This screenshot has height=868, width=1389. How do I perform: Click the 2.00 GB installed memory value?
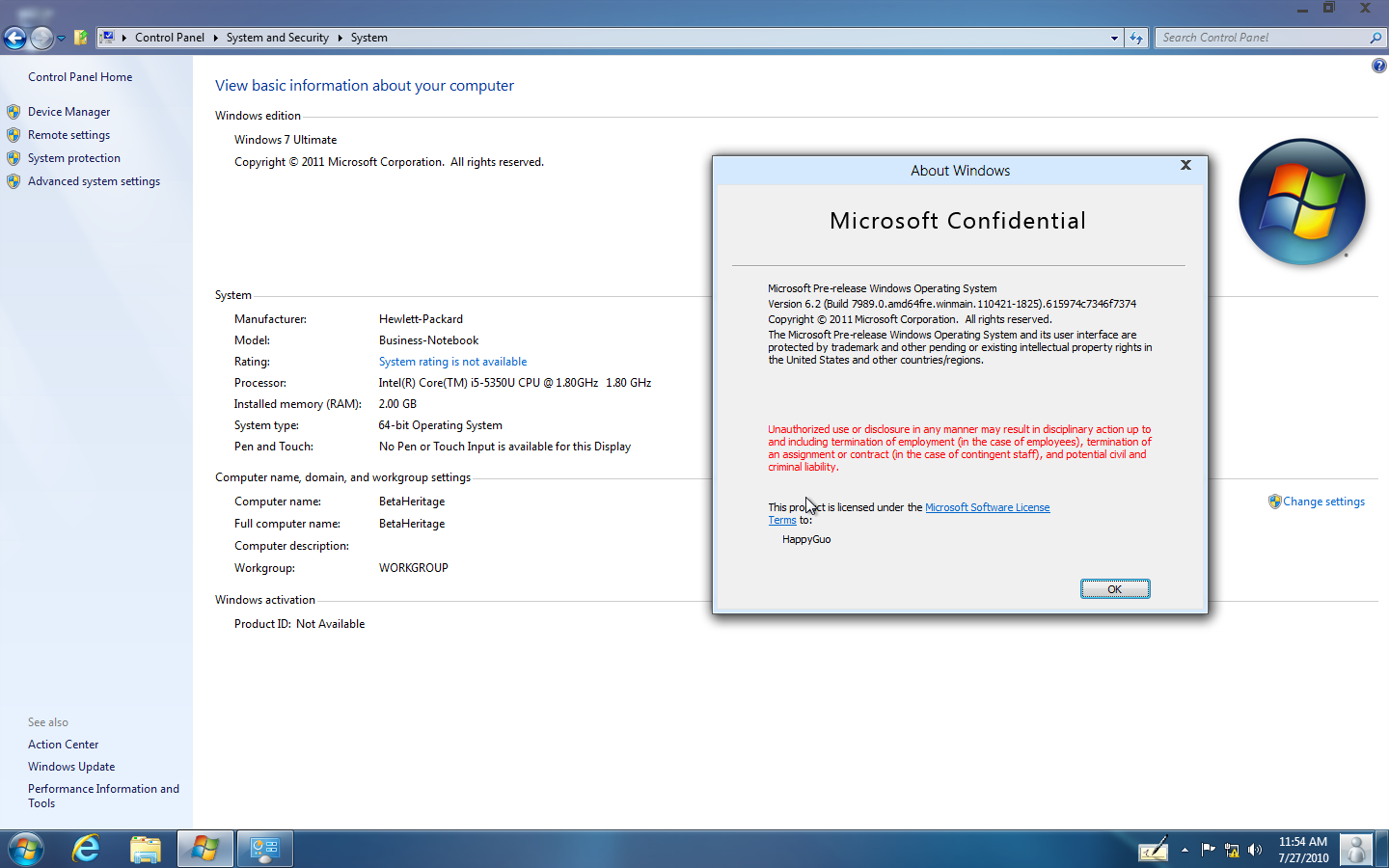[397, 404]
